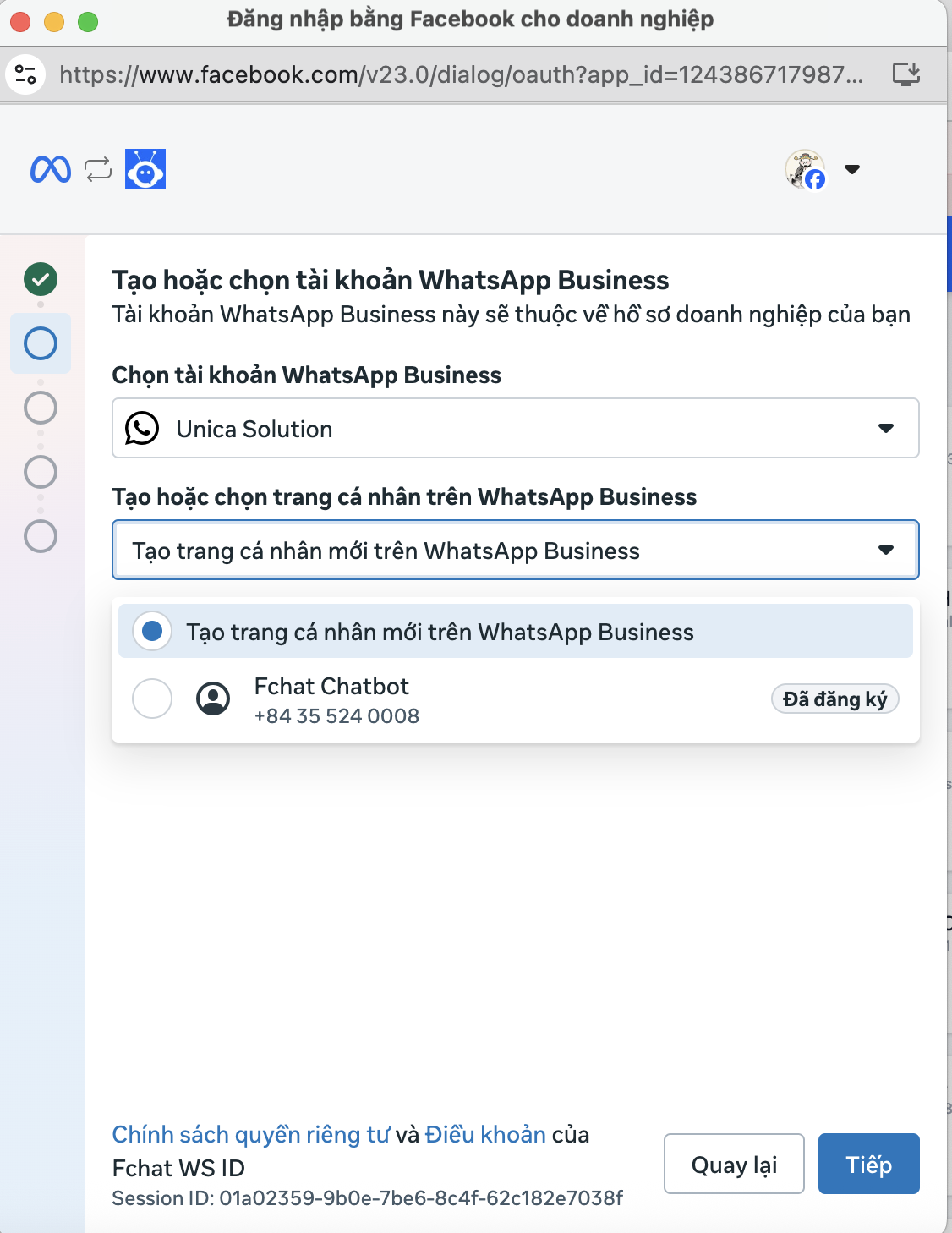
Task: Maximize window with the green button
Action: click(x=88, y=20)
